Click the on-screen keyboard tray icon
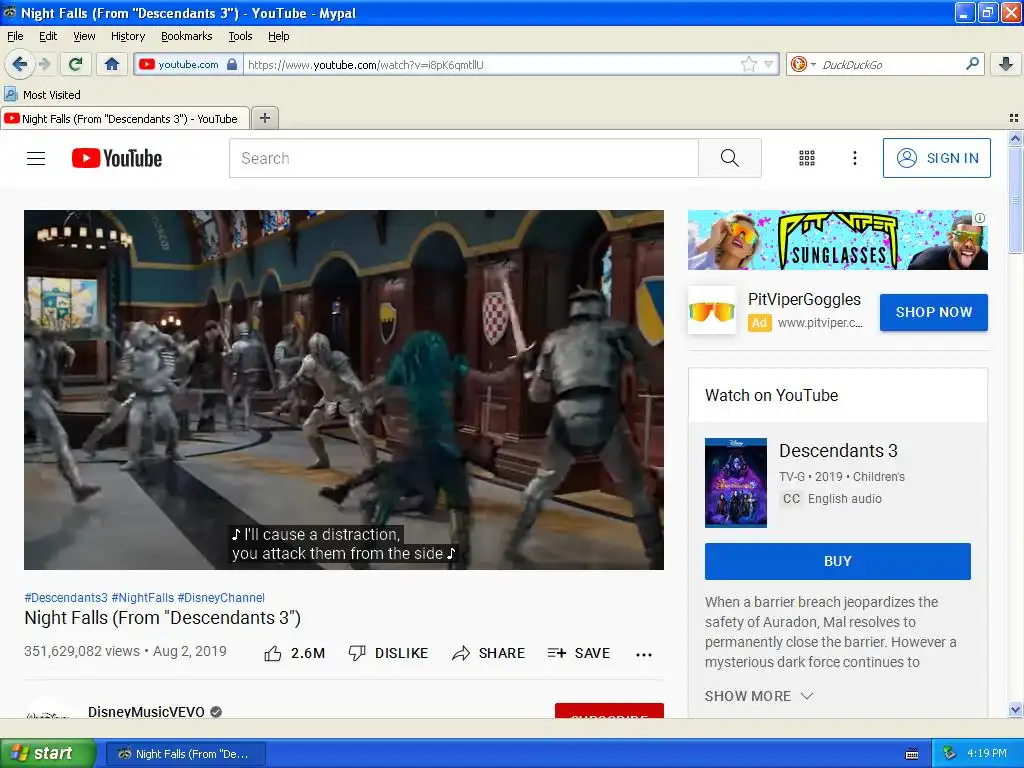This screenshot has height=768, width=1024. 912,754
